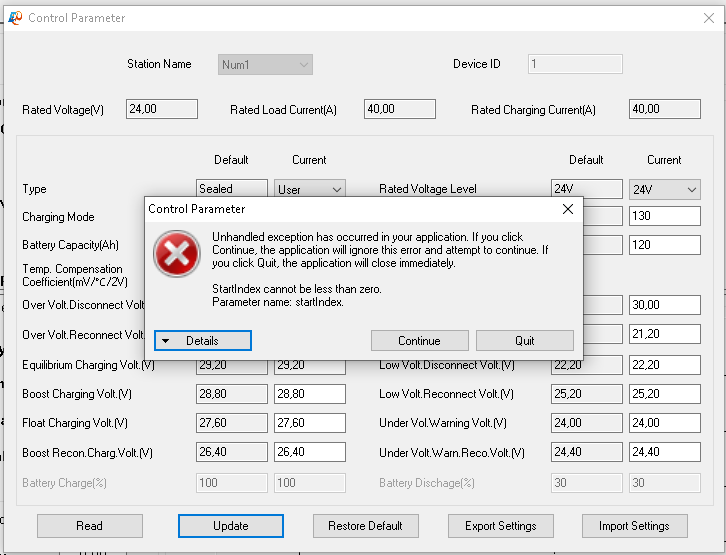Image resolution: width=726 pixels, height=555 pixels.
Task: Close the error dialog with X
Action: pos(568,209)
